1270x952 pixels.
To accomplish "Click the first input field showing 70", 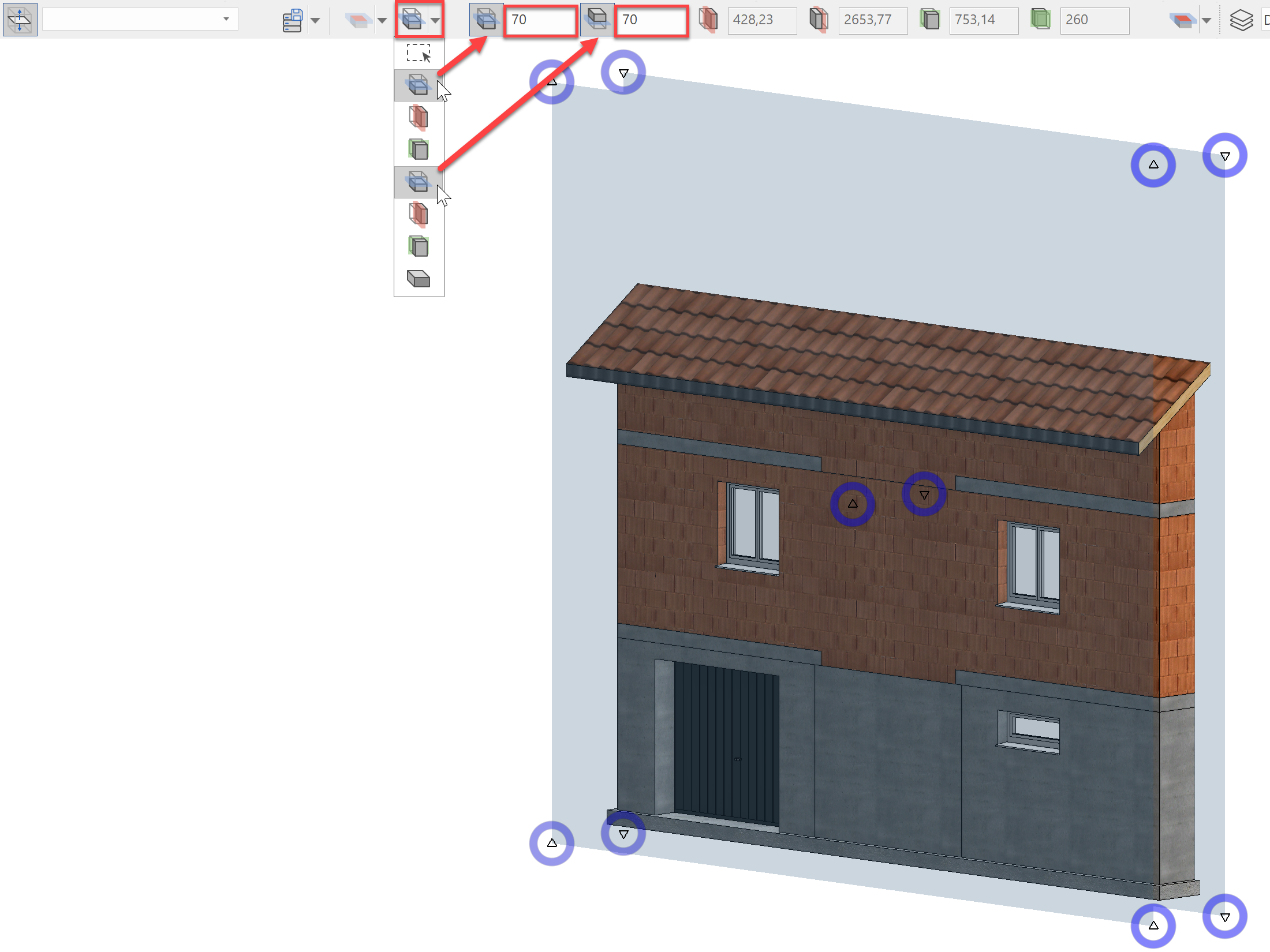I will [540, 20].
